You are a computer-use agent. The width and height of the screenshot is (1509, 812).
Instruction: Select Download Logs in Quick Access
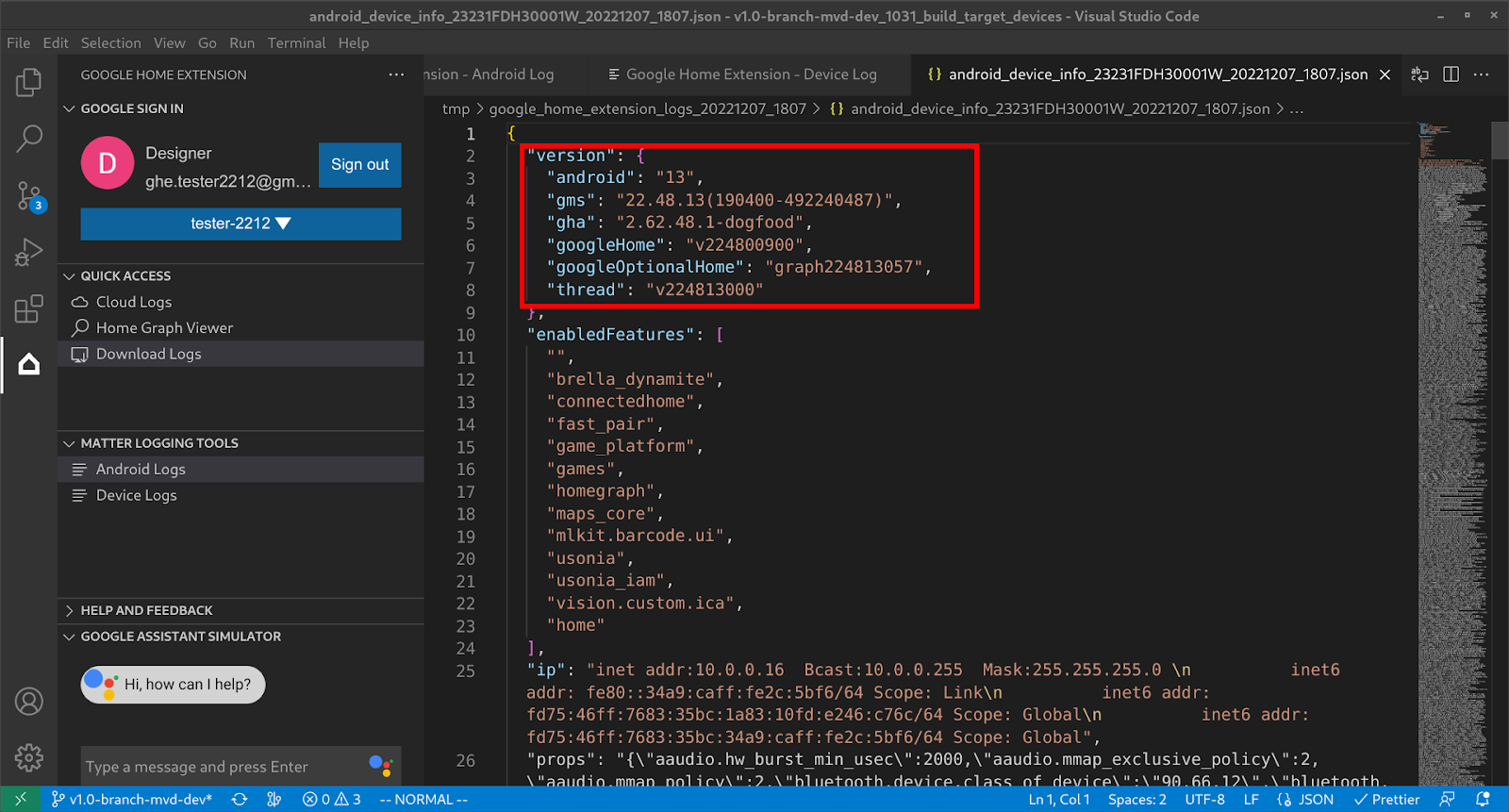tap(148, 355)
